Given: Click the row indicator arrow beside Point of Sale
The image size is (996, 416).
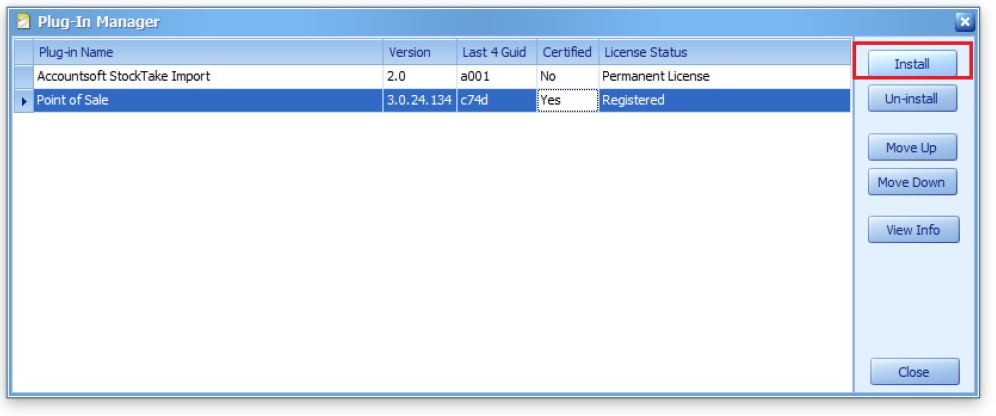Looking at the screenshot, I should tap(24, 101).
